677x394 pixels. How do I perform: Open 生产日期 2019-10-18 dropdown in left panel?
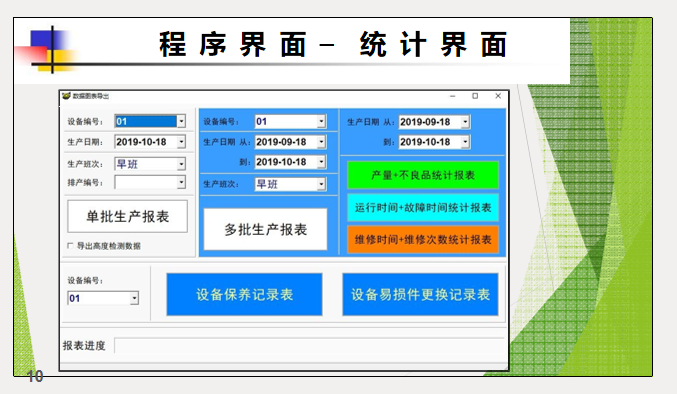tap(181, 142)
